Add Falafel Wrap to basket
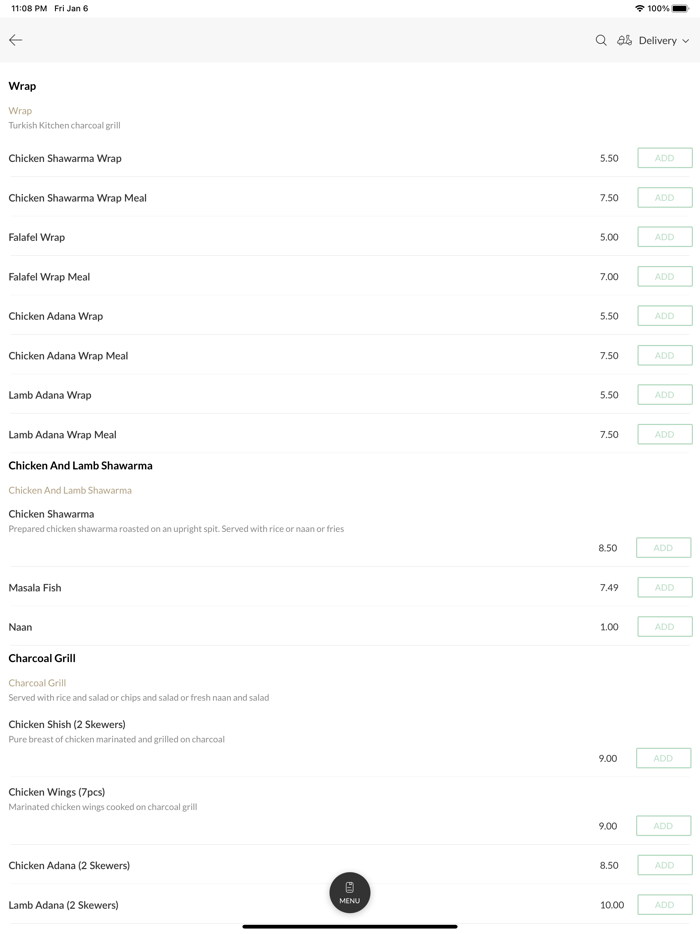The width and height of the screenshot is (700, 934). coord(664,237)
